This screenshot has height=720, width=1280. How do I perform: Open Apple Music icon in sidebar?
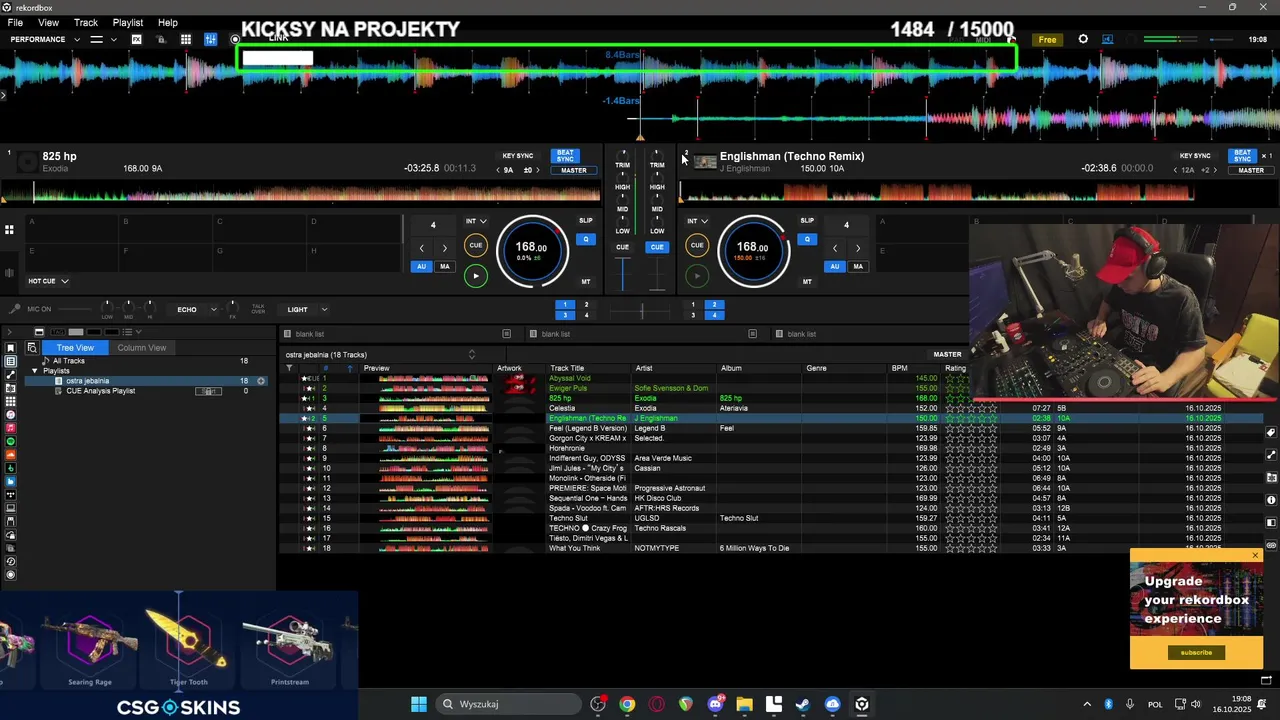click(10, 428)
